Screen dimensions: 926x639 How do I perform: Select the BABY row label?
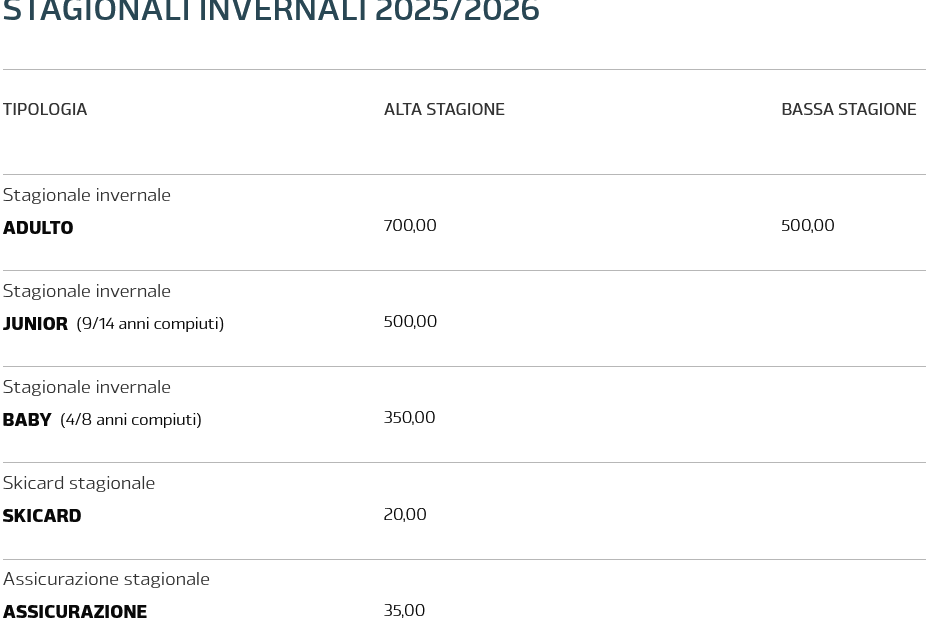pos(27,420)
